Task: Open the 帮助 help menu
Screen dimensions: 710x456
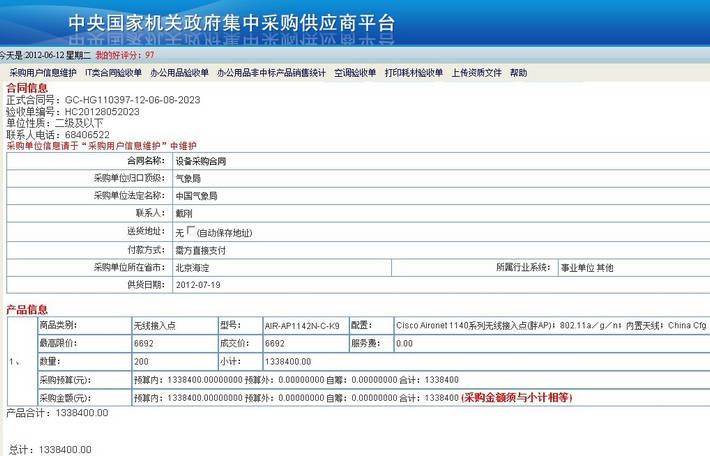Action: click(x=518, y=73)
